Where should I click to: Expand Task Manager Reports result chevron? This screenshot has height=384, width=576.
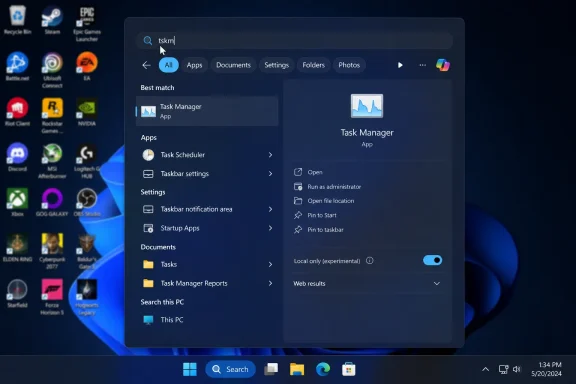tap(270, 283)
